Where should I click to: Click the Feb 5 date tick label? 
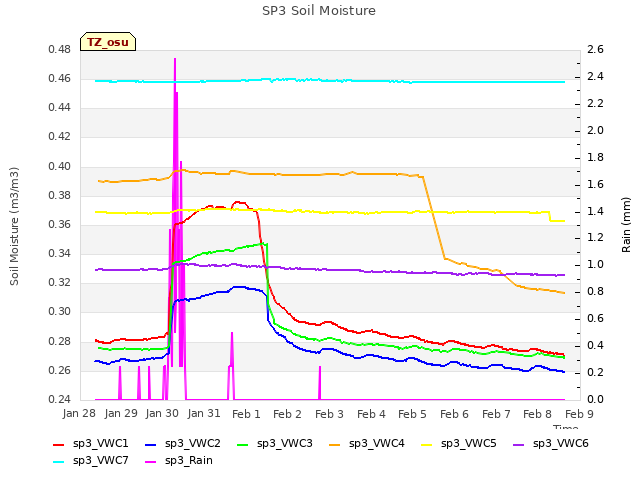coord(412,414)
